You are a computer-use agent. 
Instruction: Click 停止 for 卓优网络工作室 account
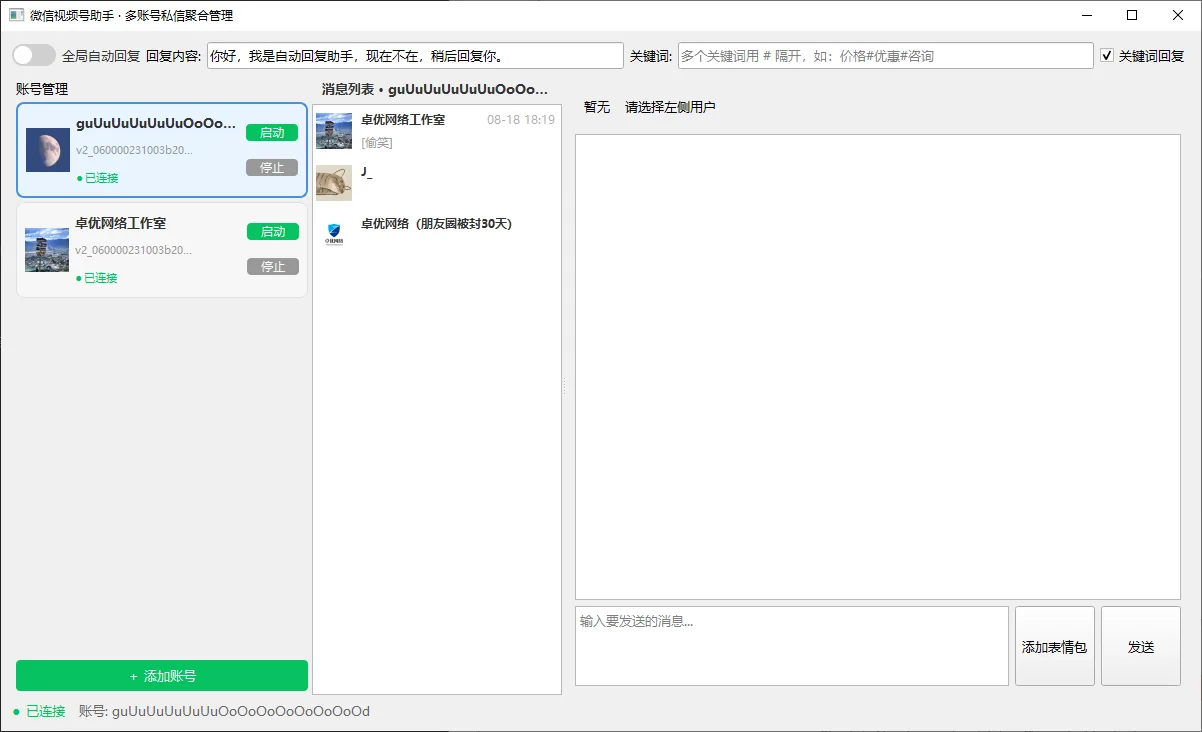coord(272,266)
